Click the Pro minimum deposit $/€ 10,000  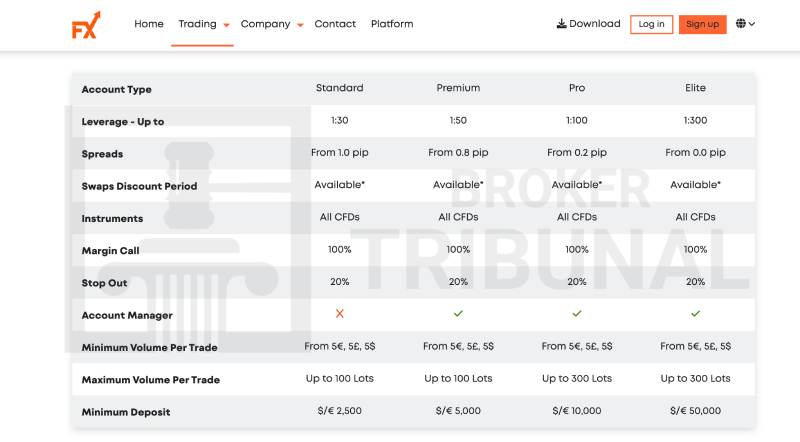(577, 411)
